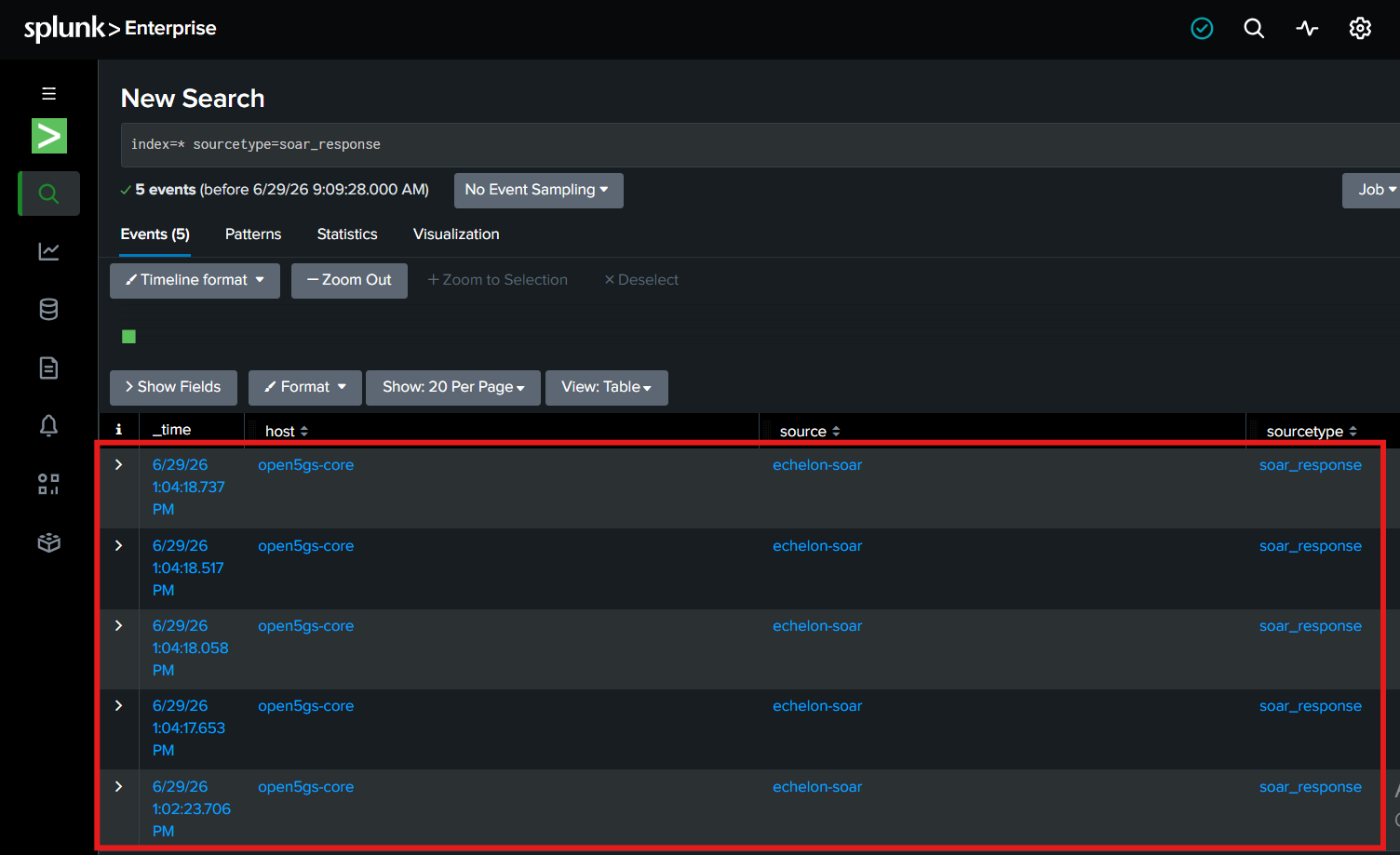The image size is (1400, 855).
Task: Open the settings gear icon
Action: 1360,29
